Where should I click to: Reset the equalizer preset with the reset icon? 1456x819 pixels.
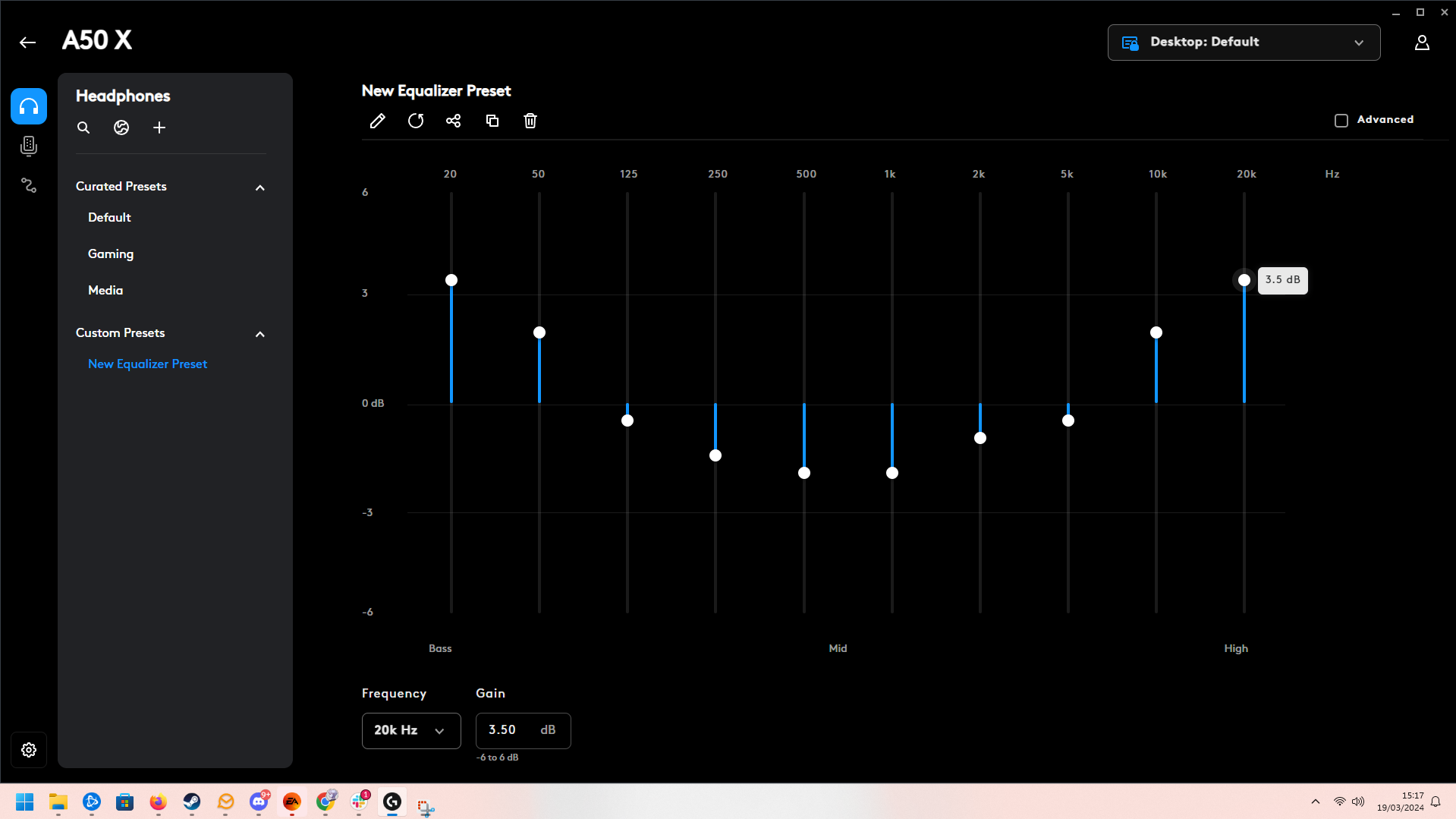point(416,121)
